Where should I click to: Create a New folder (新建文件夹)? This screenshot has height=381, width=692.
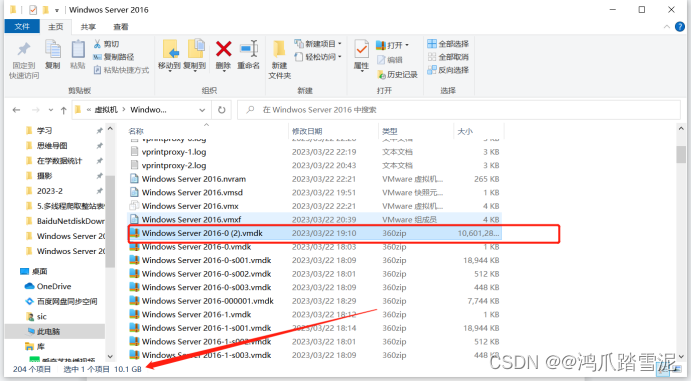(279, 60)
